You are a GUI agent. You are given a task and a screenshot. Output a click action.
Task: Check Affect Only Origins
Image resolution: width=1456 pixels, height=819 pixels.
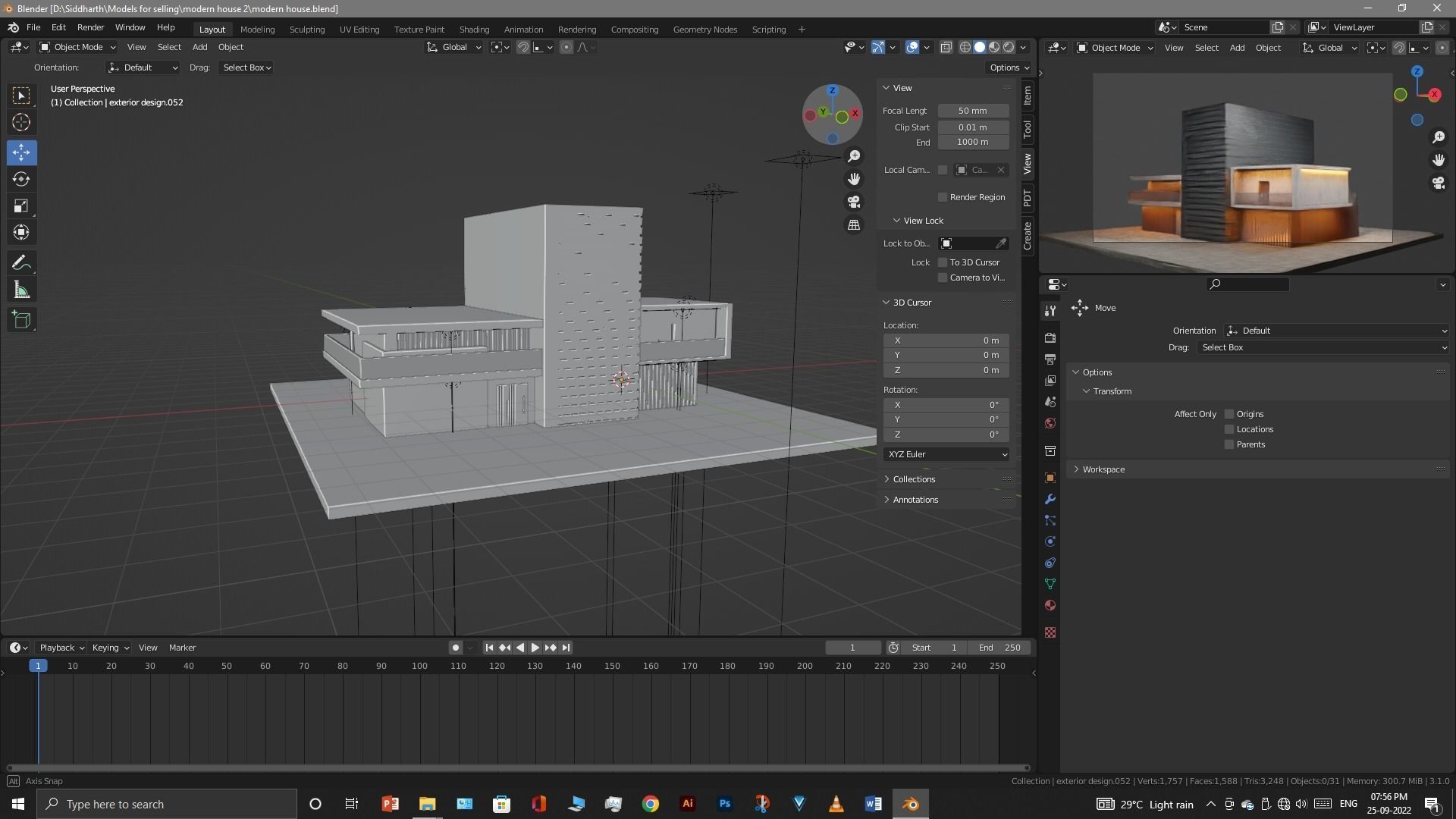tap(1229, 414)
